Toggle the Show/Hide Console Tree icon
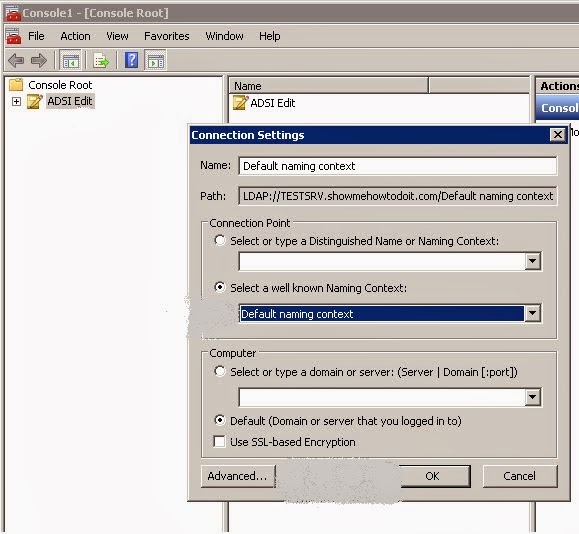579x534 pixels. [70, 61]
